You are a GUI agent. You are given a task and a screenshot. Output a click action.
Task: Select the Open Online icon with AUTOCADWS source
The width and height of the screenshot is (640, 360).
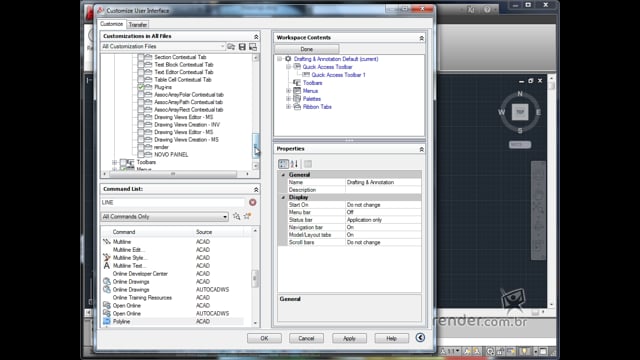tap(107, 313)
